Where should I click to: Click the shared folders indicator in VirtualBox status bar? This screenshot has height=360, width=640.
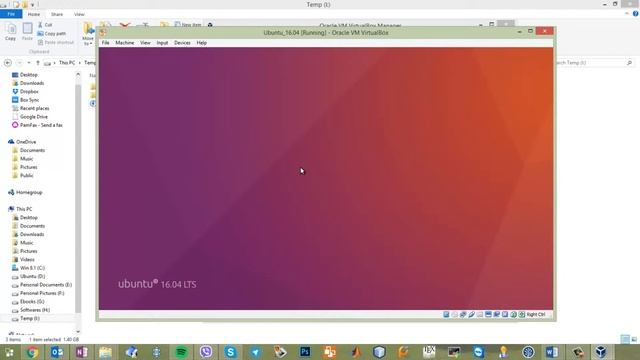click(x=480, y=314)
